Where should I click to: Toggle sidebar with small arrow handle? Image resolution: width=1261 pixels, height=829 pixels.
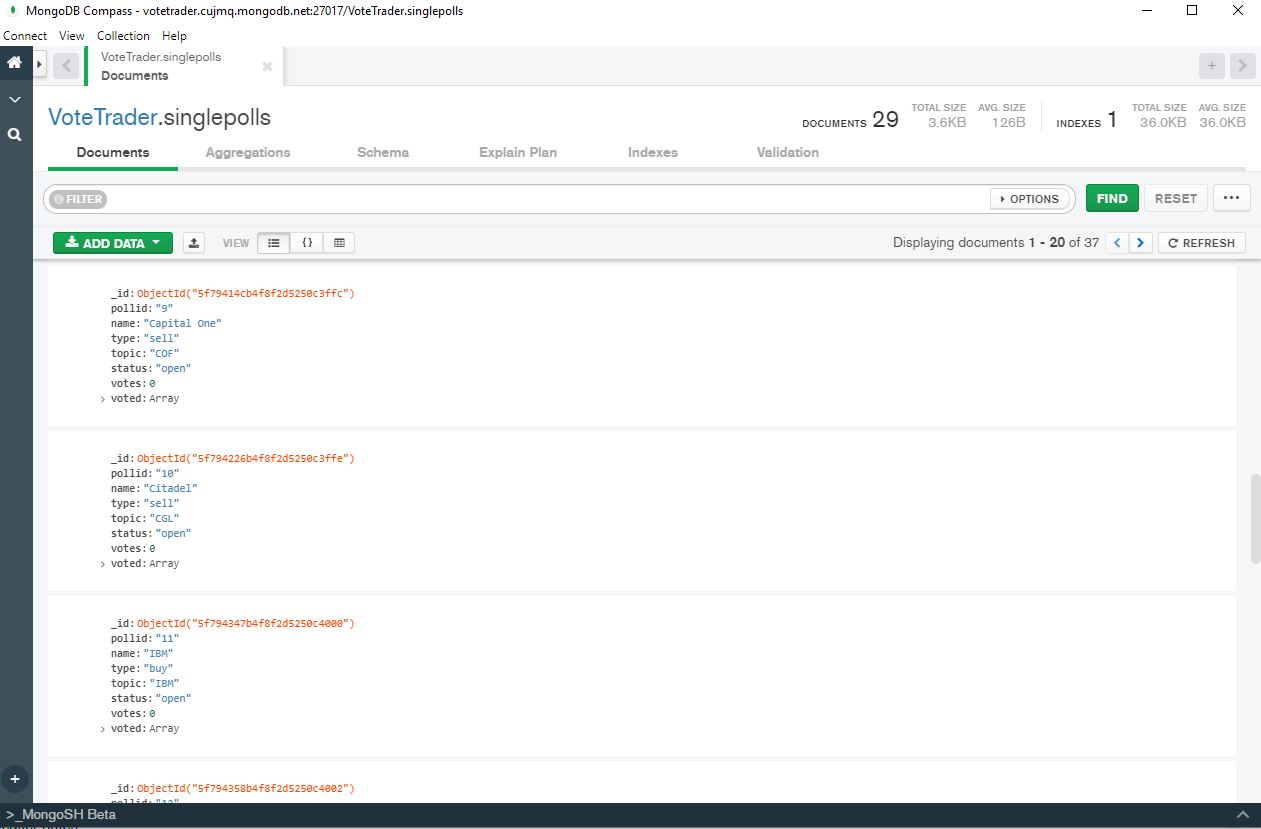pyautogui.click(x=39, y=65)
